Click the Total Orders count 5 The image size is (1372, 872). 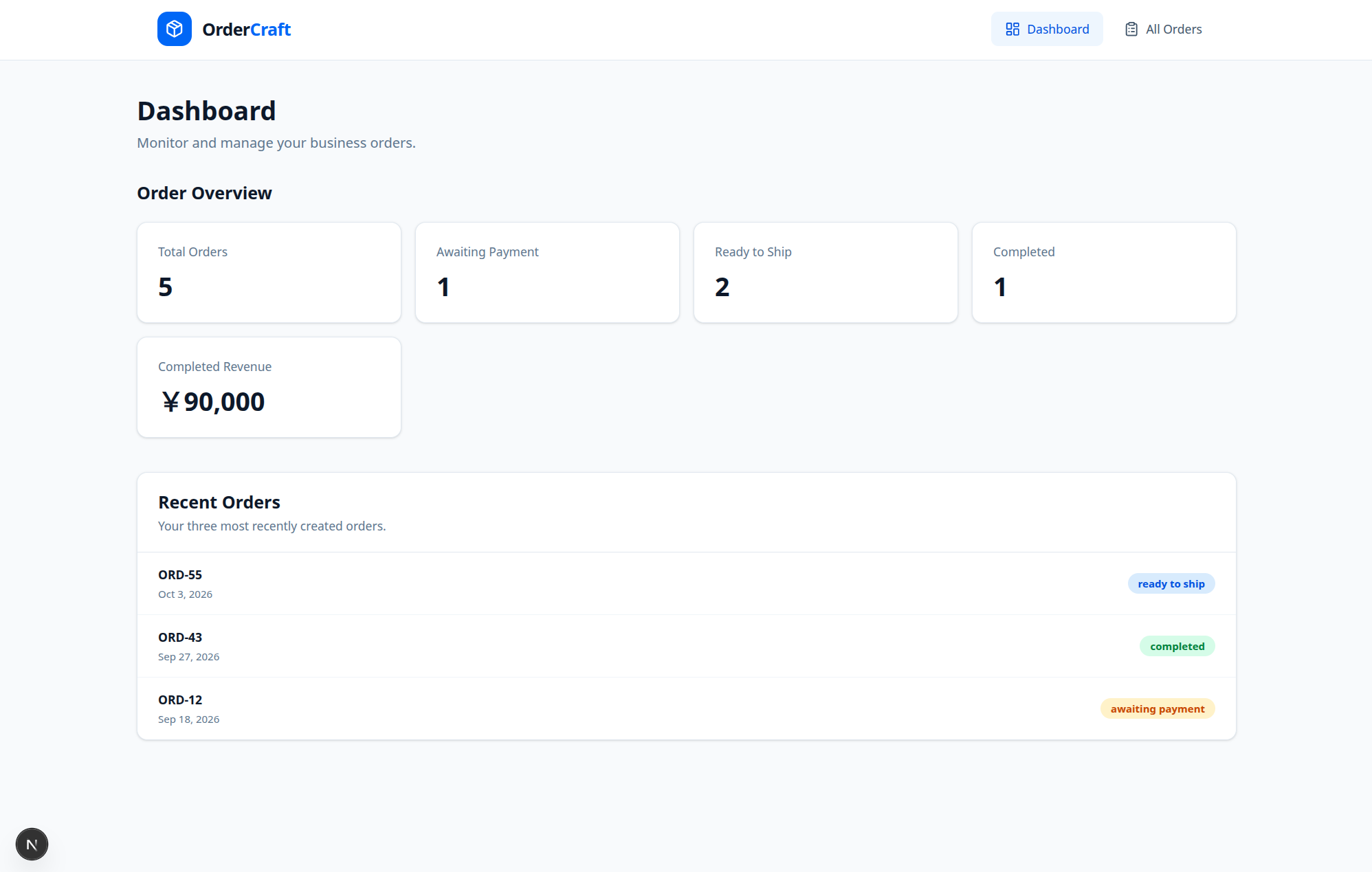(165, 287)
